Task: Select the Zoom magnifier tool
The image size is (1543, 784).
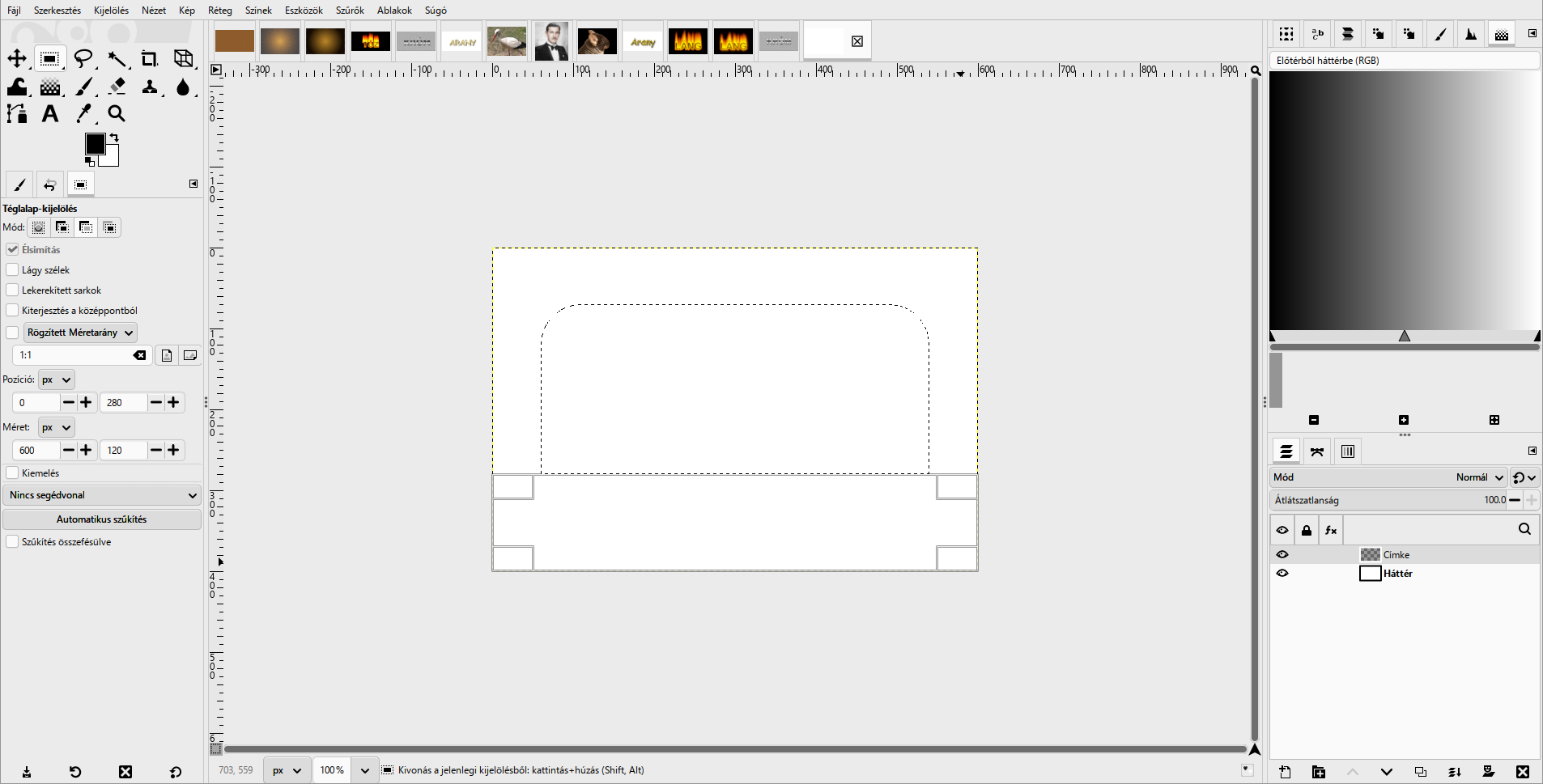Action: pos(117,114)
